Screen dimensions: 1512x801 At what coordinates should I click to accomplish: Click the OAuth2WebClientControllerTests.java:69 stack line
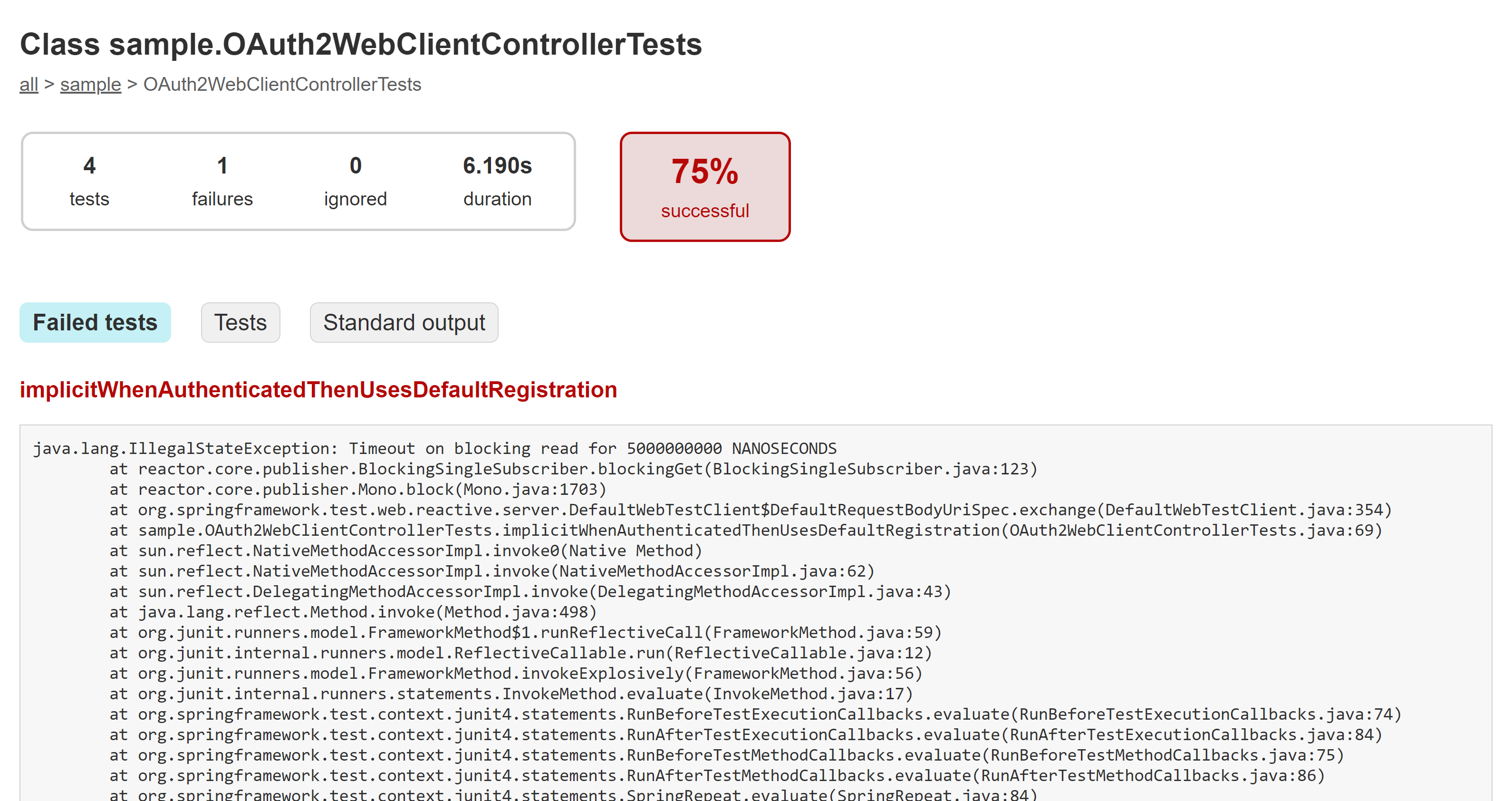click(745, 531)
